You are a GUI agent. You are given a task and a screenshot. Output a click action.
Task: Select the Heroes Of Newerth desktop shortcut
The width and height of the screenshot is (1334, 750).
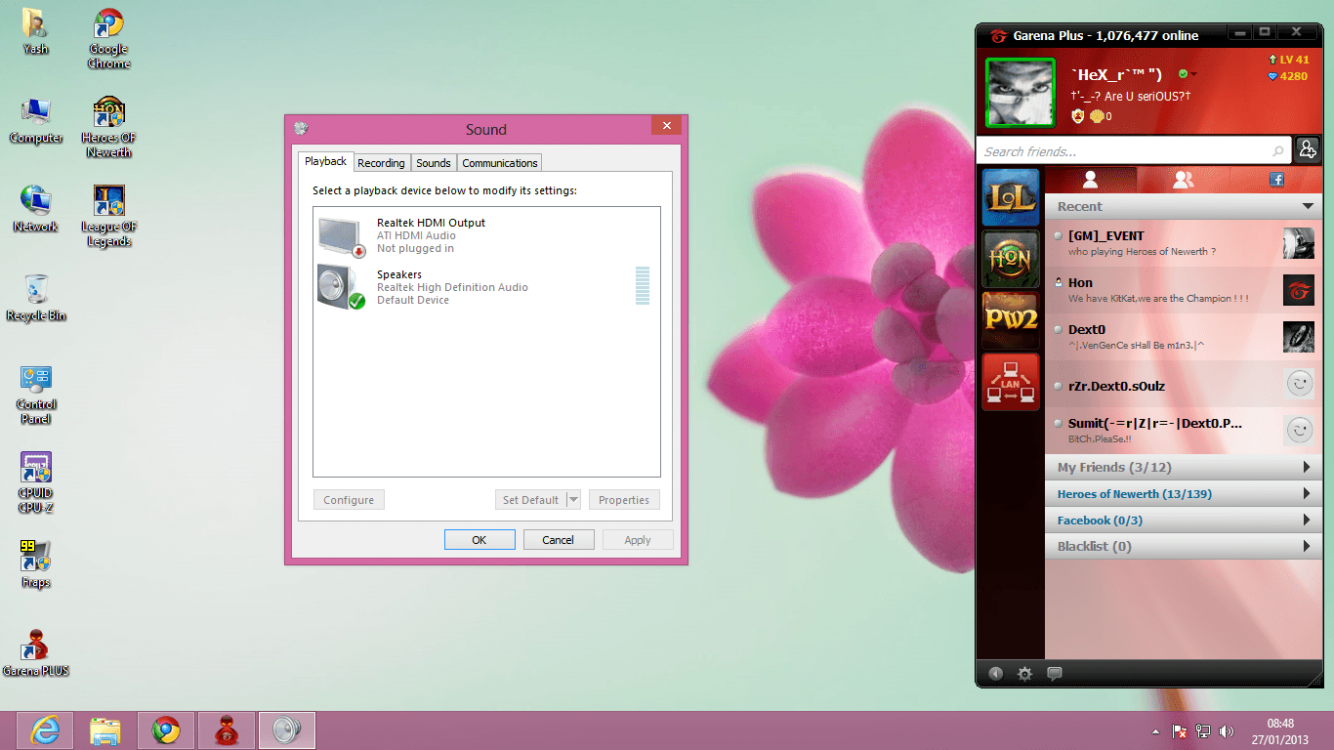(108, 126)
